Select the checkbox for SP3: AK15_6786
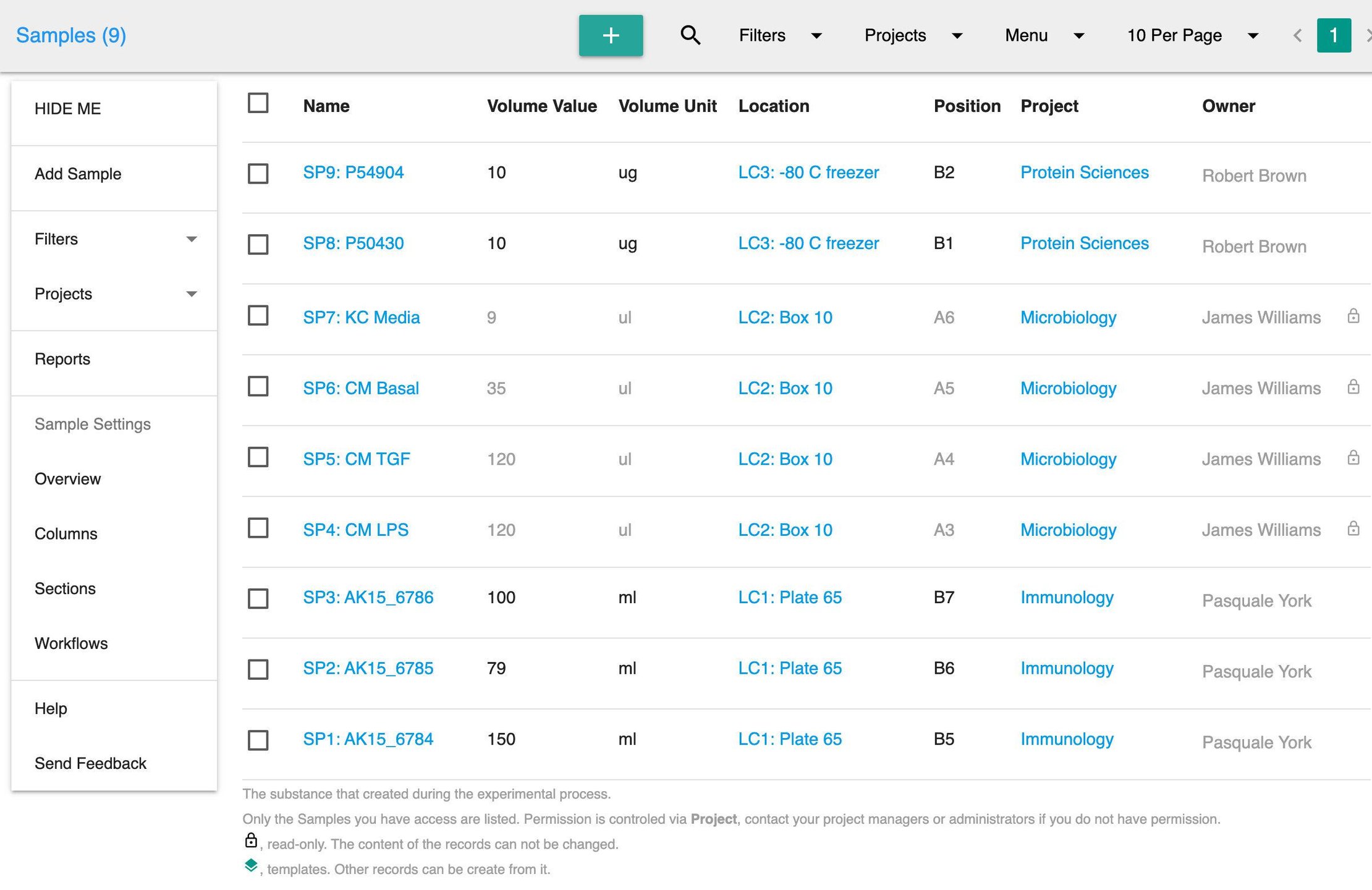The image size is (1372, 890). pyautogui.click(x=258, y=598)
